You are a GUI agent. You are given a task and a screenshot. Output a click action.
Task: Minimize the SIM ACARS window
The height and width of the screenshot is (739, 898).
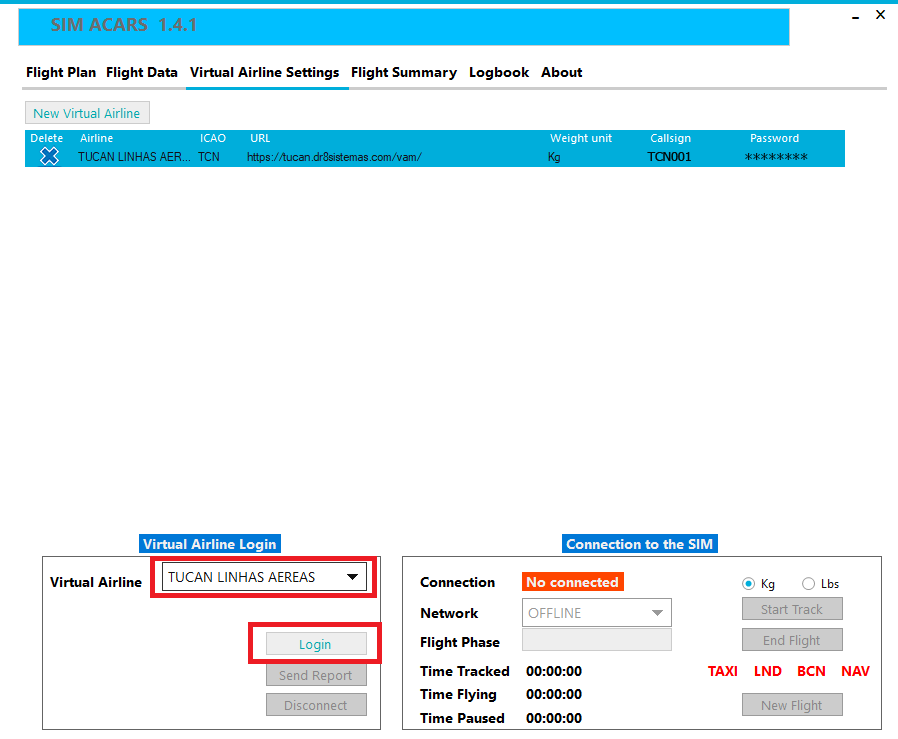click(856, 17)
